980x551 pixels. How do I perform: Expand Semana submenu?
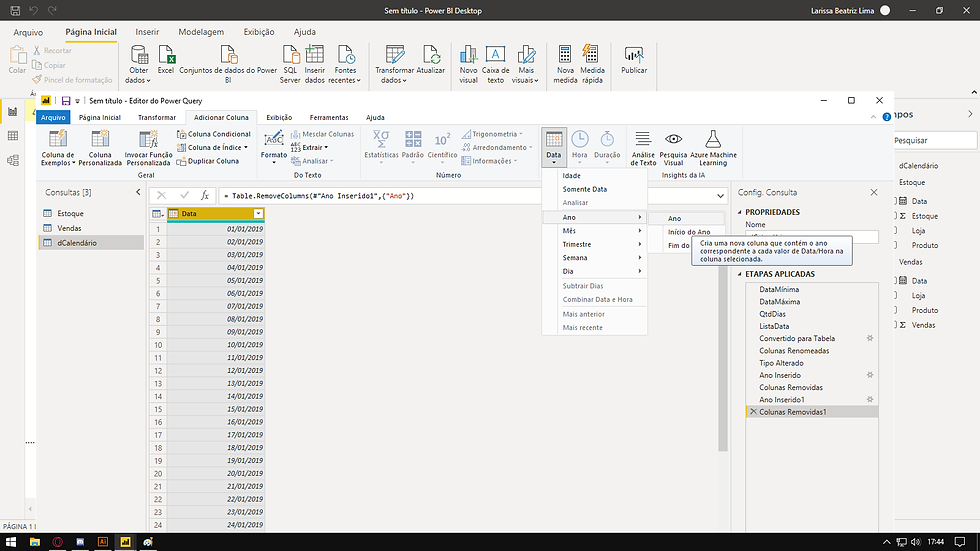click(x=594, y=257)
